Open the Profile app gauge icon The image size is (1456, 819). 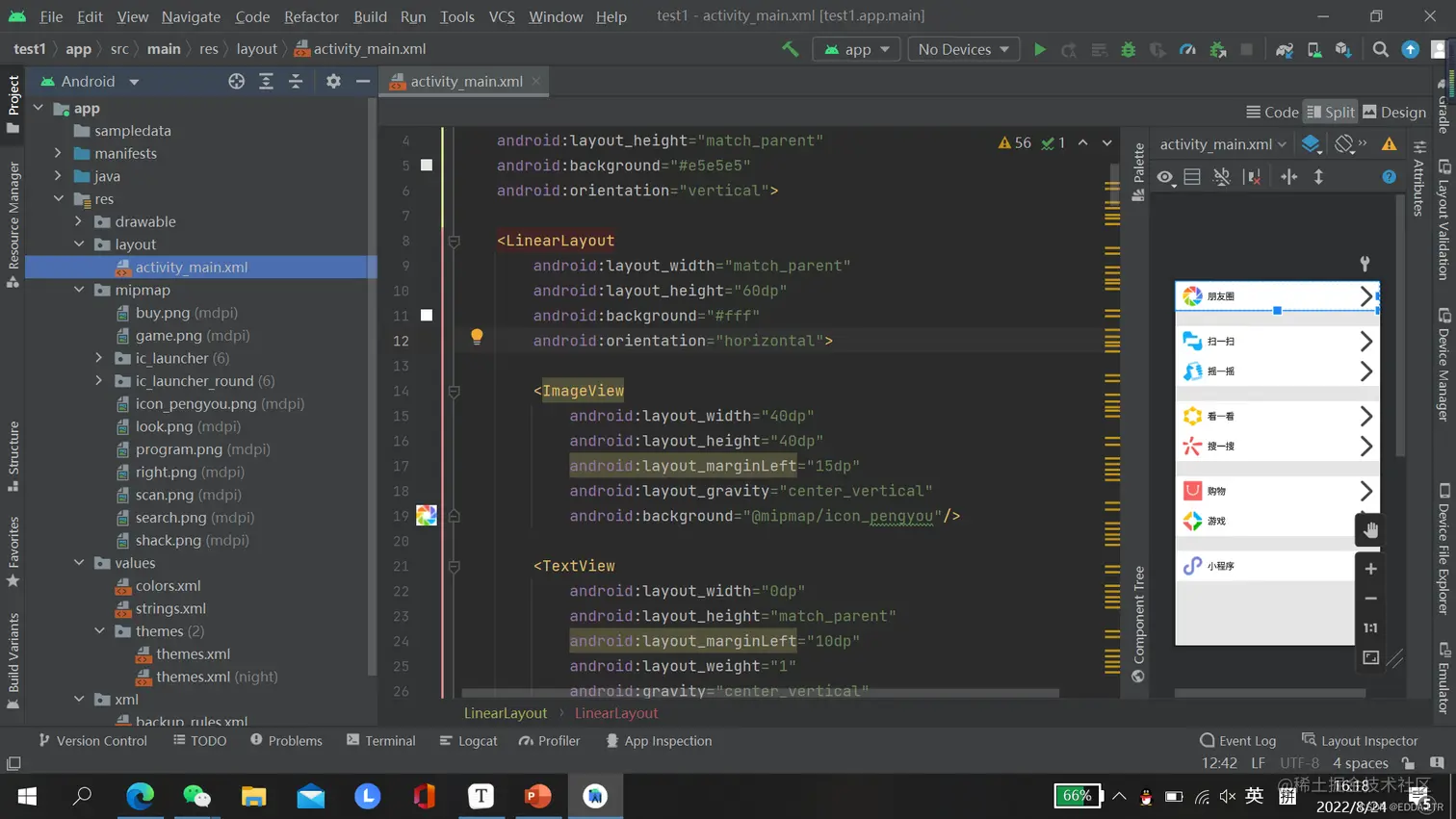click(x=1187, y=49)
